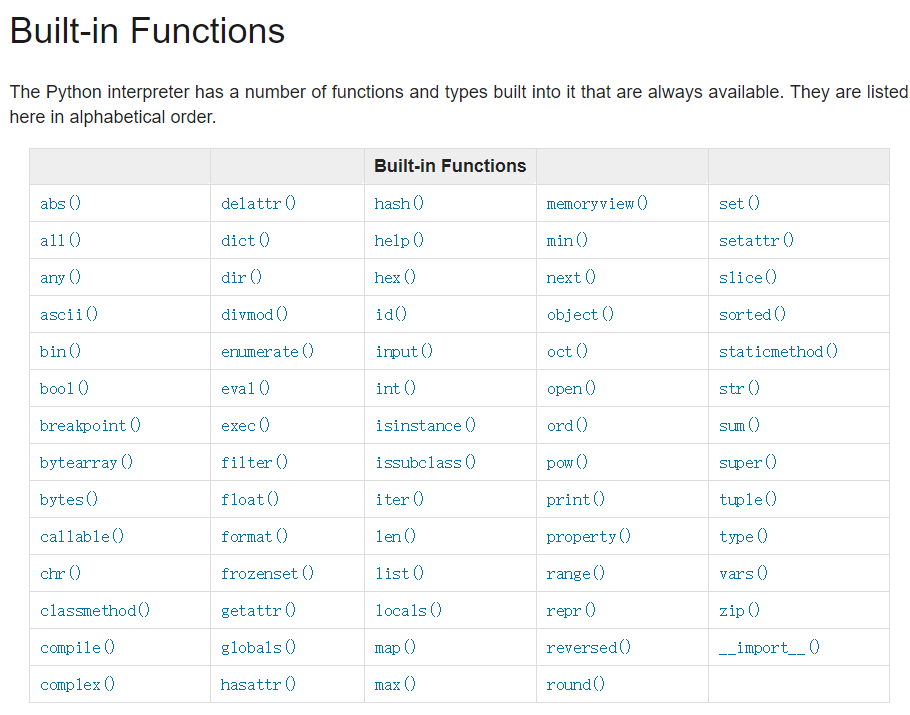Go to the isinstance() documentation link
The width and height of the screenshot is (910, 715).
425,426
